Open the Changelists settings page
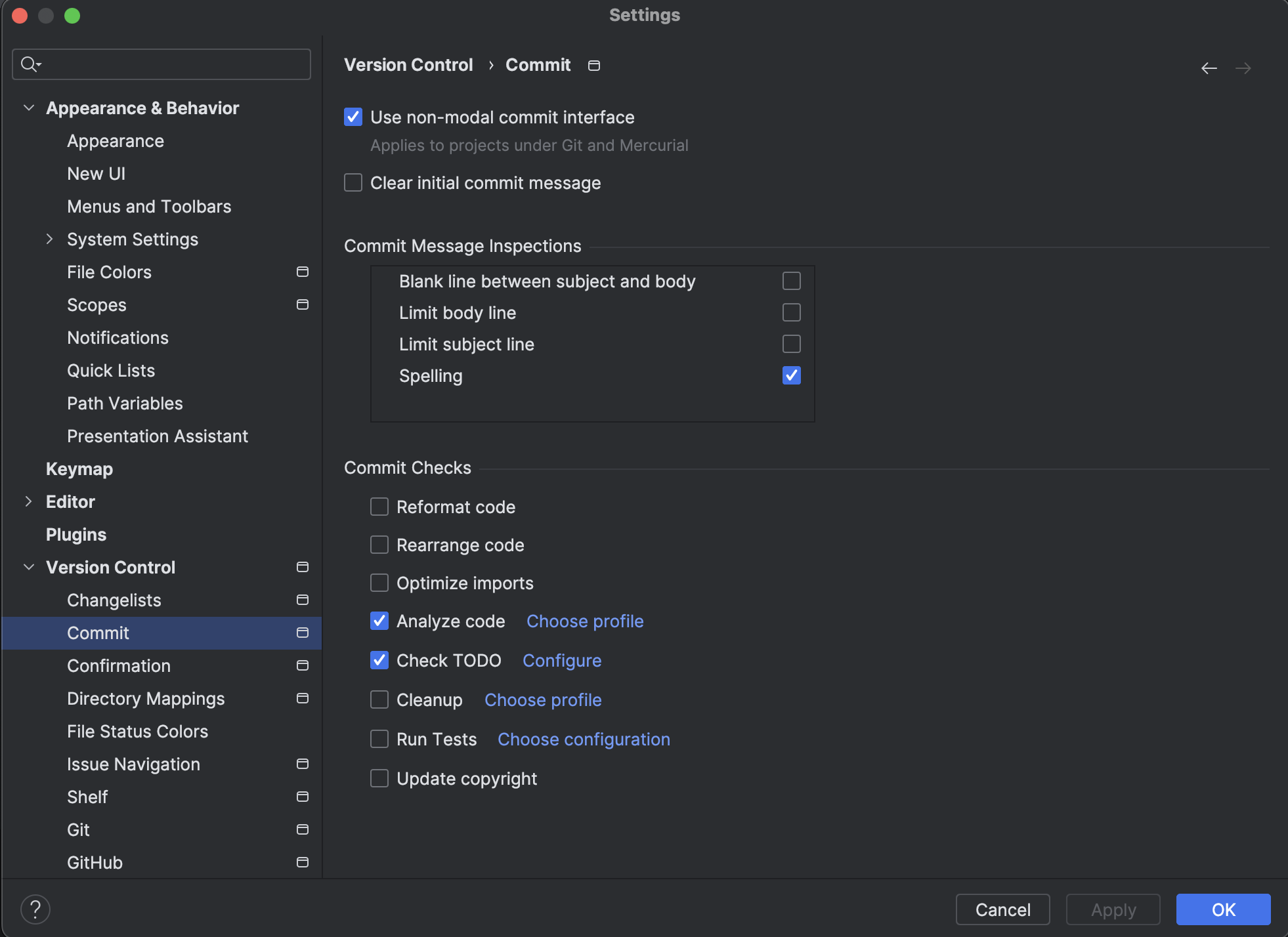The width and height of the screenshot is (1288, 937). click(114, 600)
